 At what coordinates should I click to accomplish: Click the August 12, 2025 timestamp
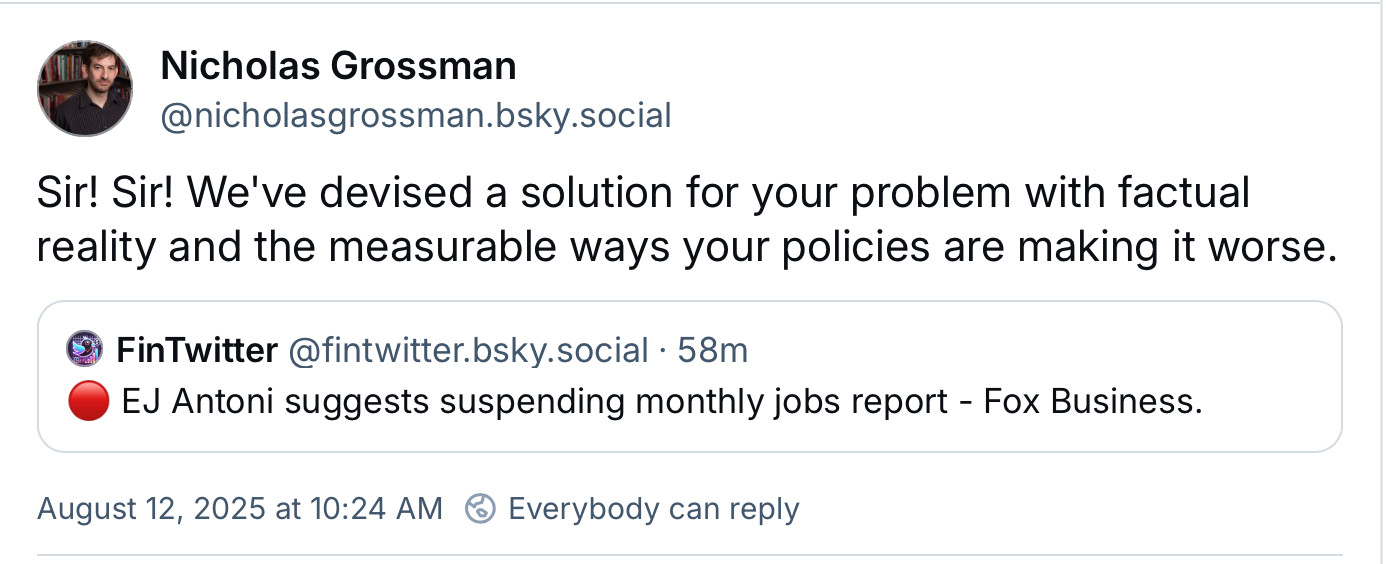point(239,508)
